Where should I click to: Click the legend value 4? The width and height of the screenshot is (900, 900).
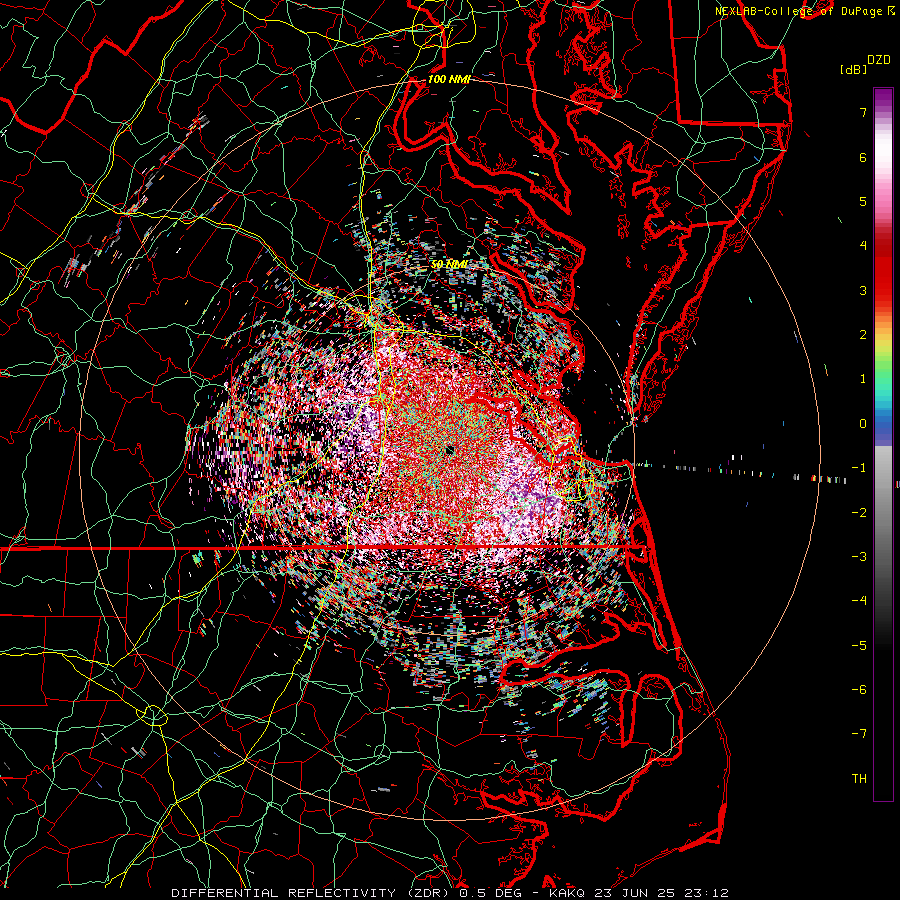pos(863,246)
